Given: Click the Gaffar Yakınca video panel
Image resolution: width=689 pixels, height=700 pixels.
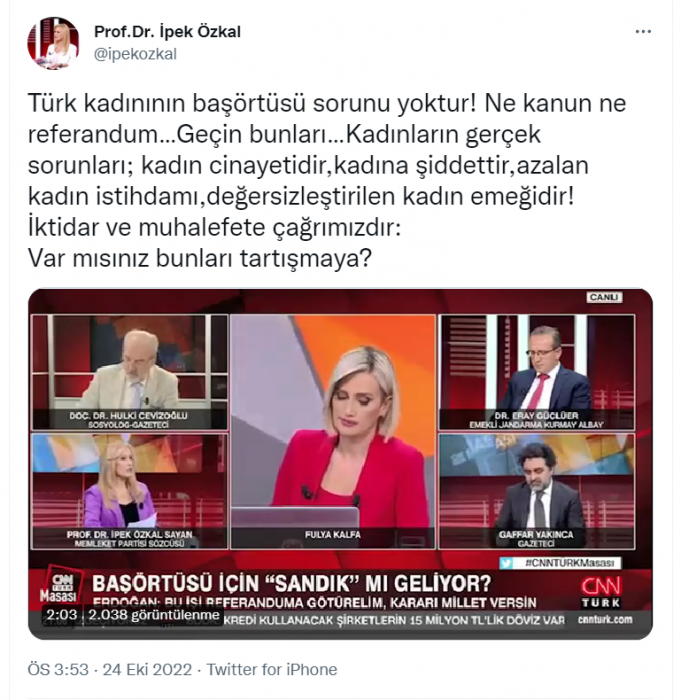Looking at the screenshot, I should coord(536,491).
